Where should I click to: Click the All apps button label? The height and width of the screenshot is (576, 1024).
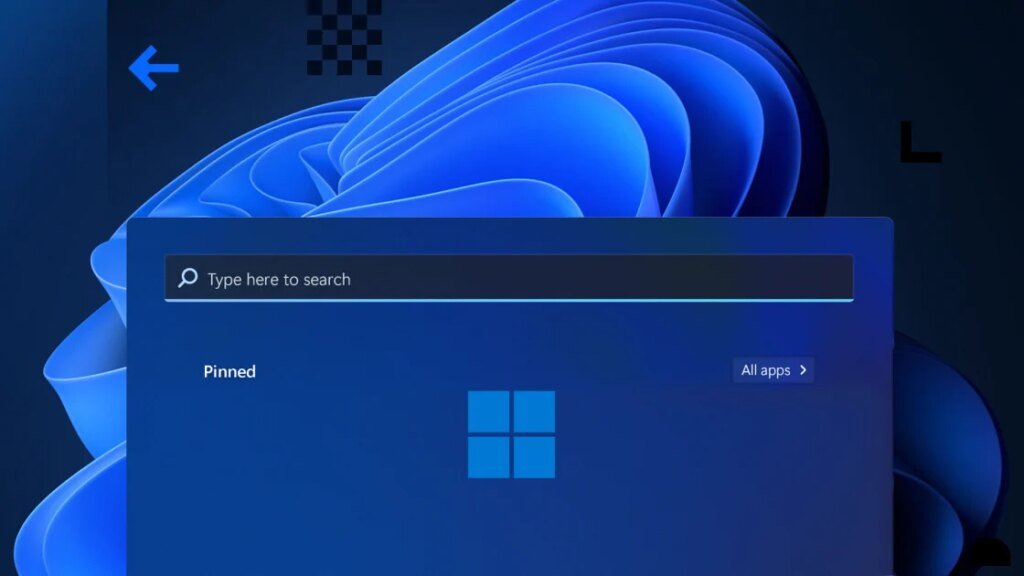tap(765, 370)
